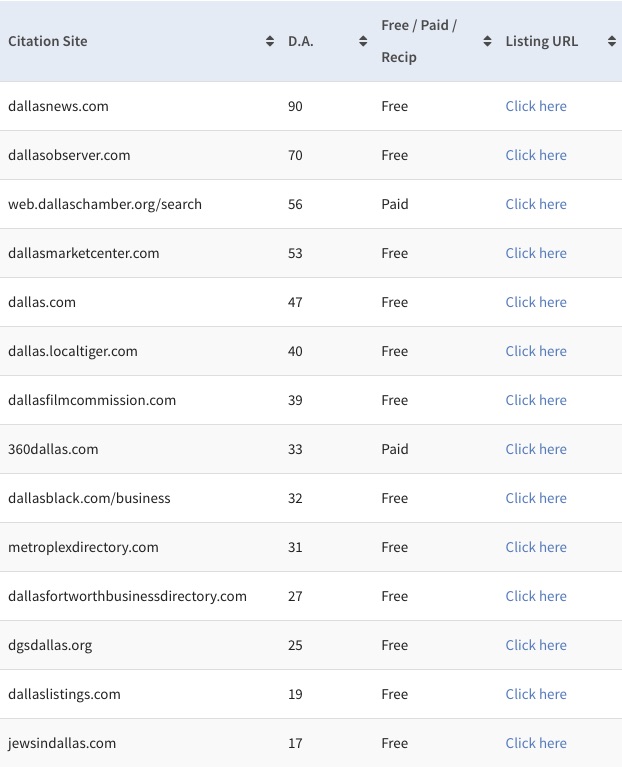Open Click here link for dallas.com
Viewport: 622px width, 767px height.
tap(536, 302)
